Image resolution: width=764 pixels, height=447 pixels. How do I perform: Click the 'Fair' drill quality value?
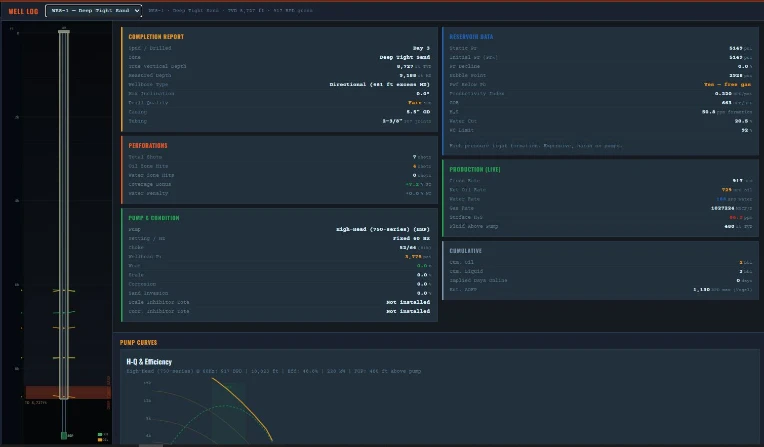(x=415, y=103)
